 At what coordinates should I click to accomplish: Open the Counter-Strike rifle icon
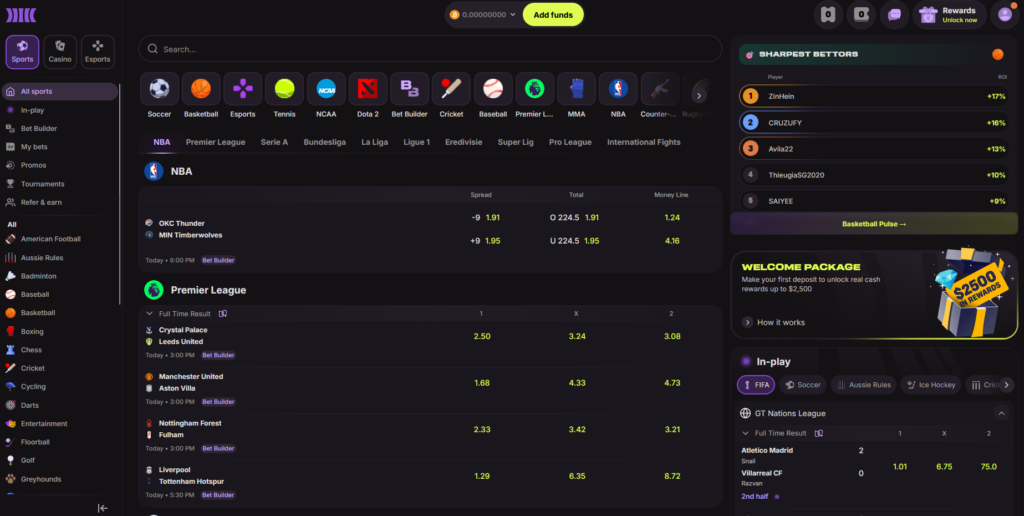(660, 89)
